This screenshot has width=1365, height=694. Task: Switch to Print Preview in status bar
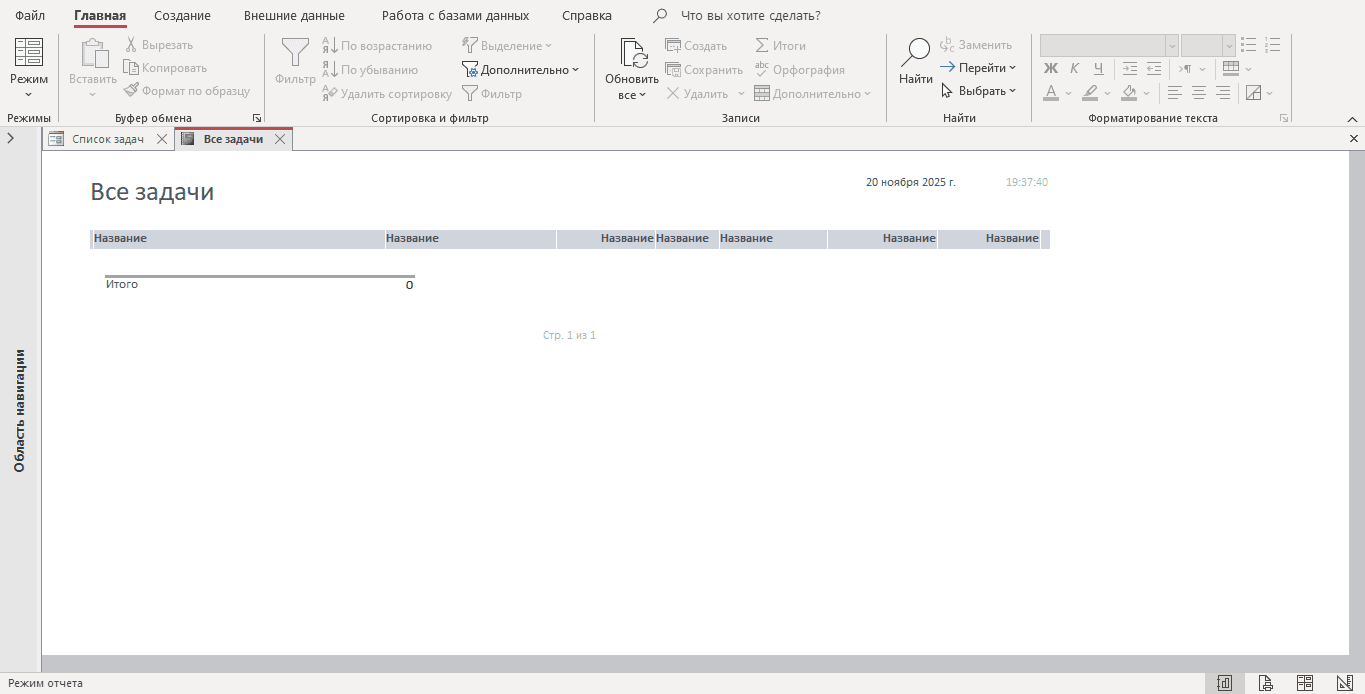[1265, 683]
